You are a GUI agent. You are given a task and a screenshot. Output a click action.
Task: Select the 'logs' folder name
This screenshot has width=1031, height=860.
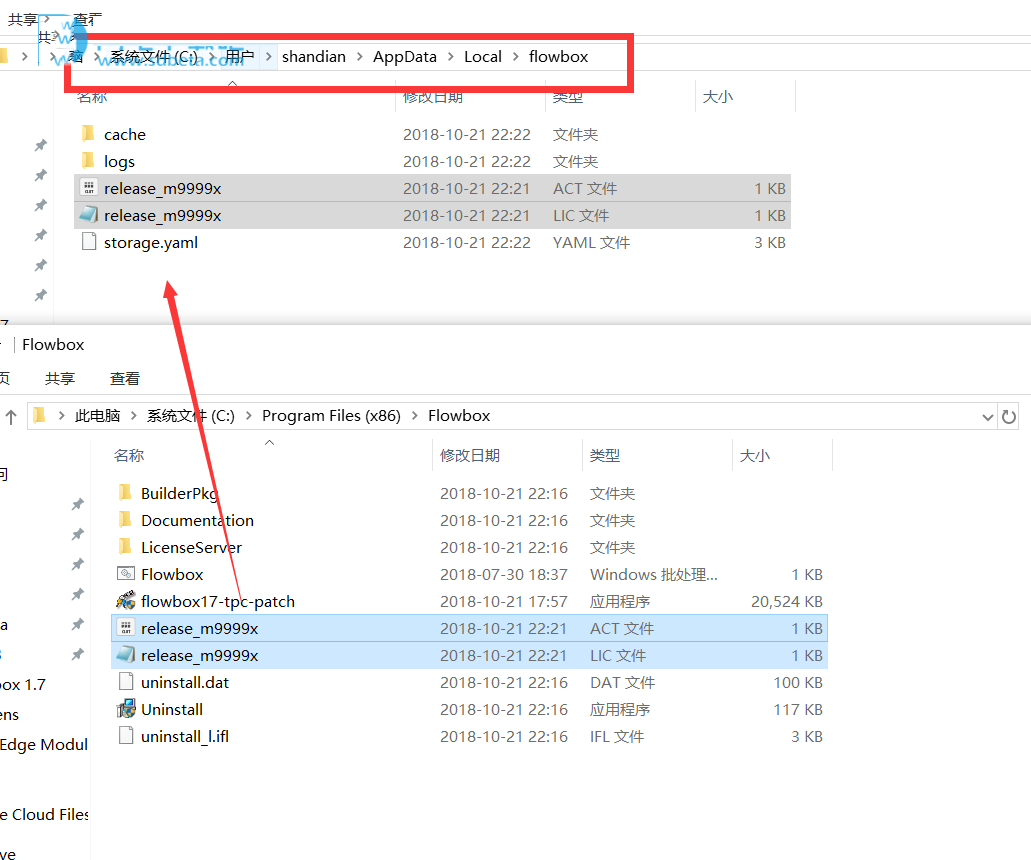tap(119, 161)
